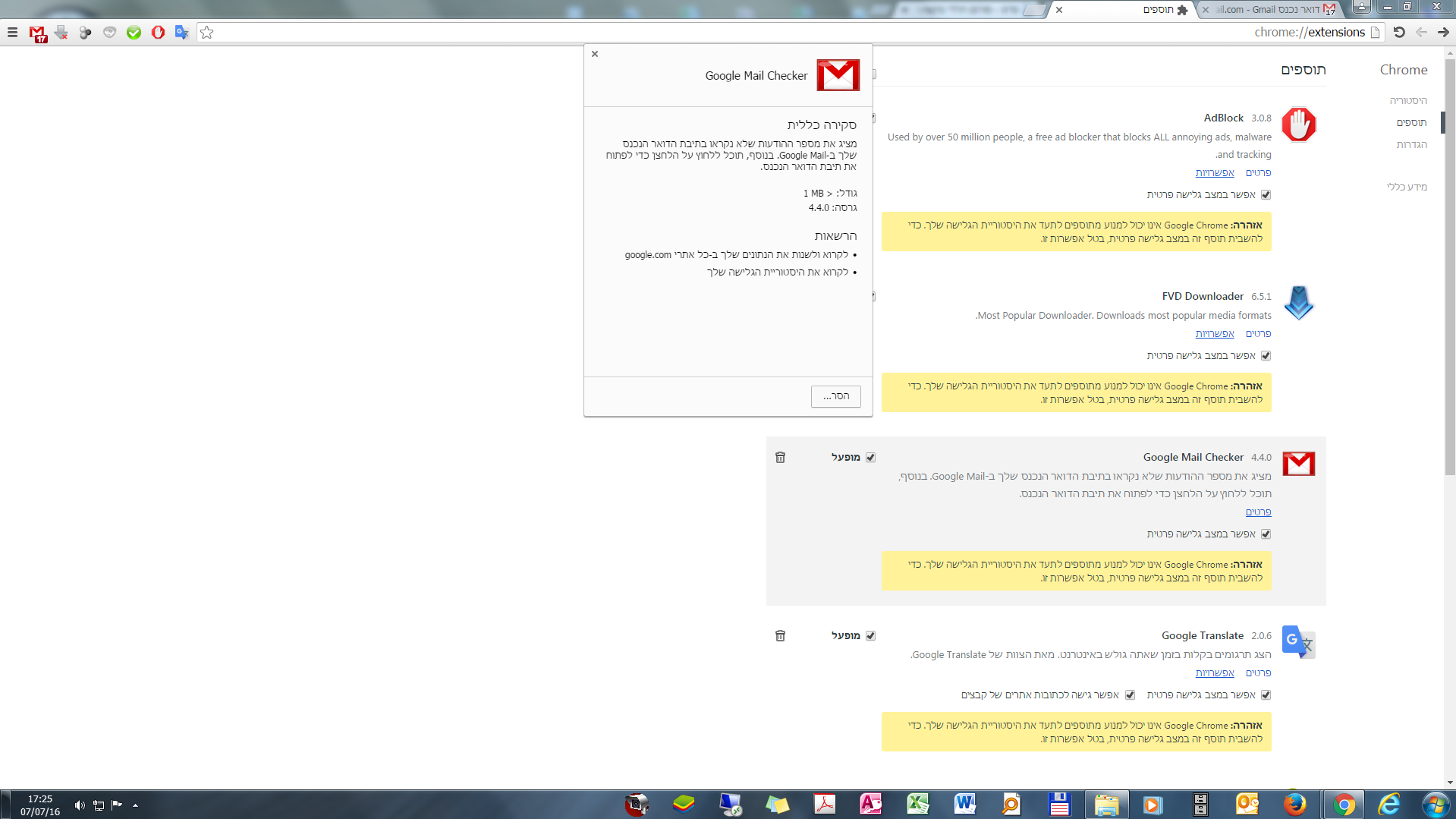Click the scrollbar down arrow

[1450, 783]
